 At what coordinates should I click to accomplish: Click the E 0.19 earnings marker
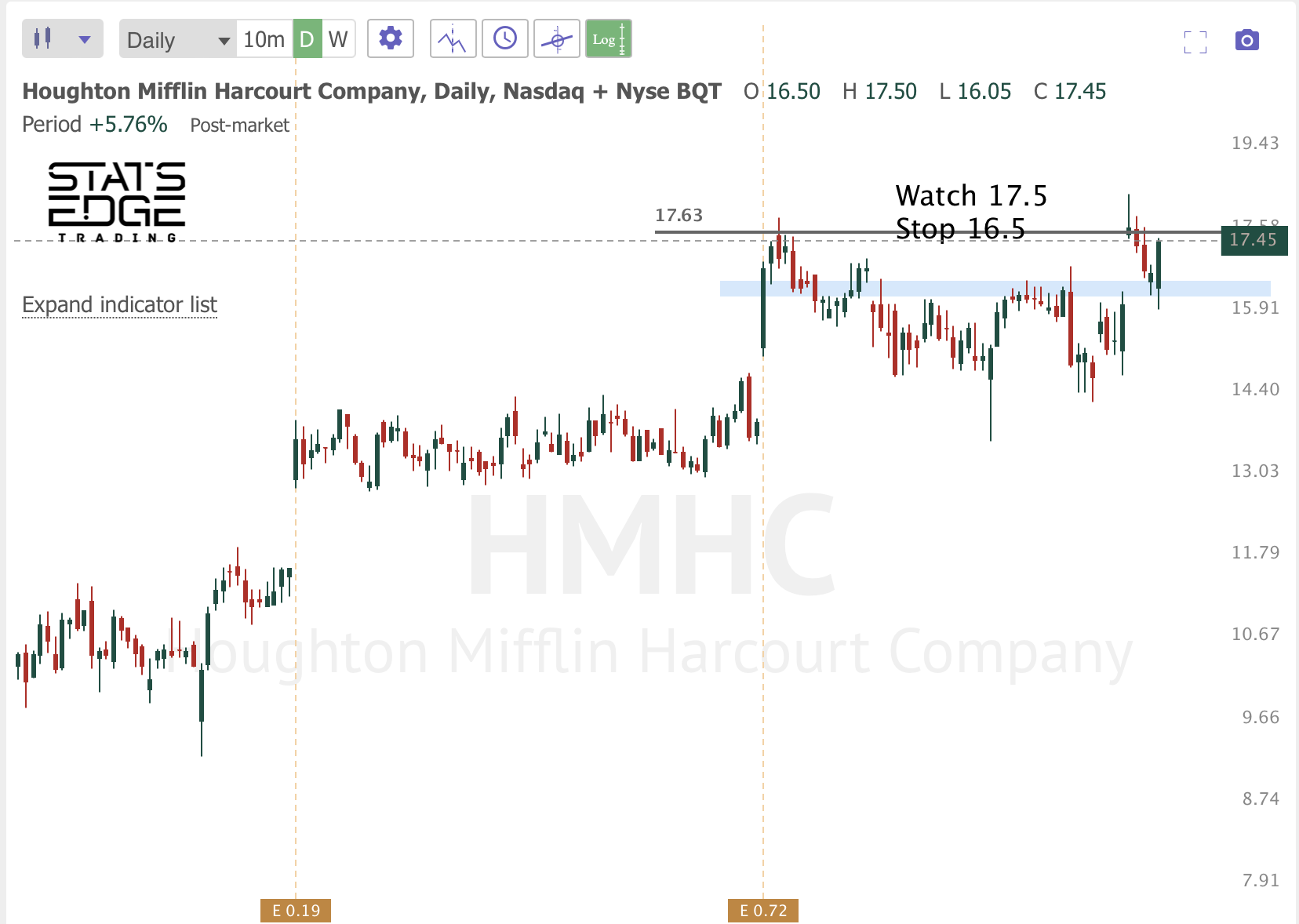pos(296,910)
